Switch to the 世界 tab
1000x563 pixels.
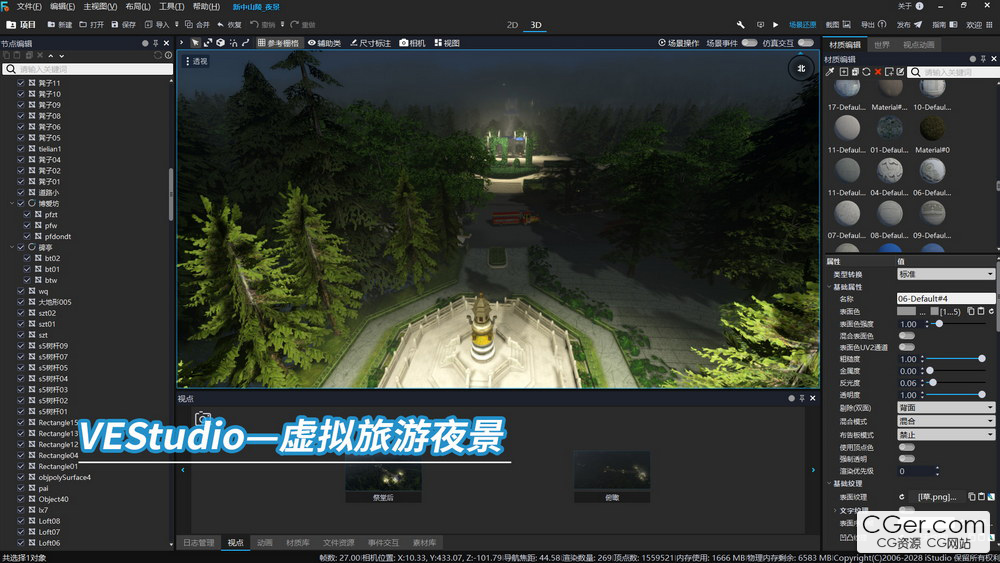coord(882,45)
